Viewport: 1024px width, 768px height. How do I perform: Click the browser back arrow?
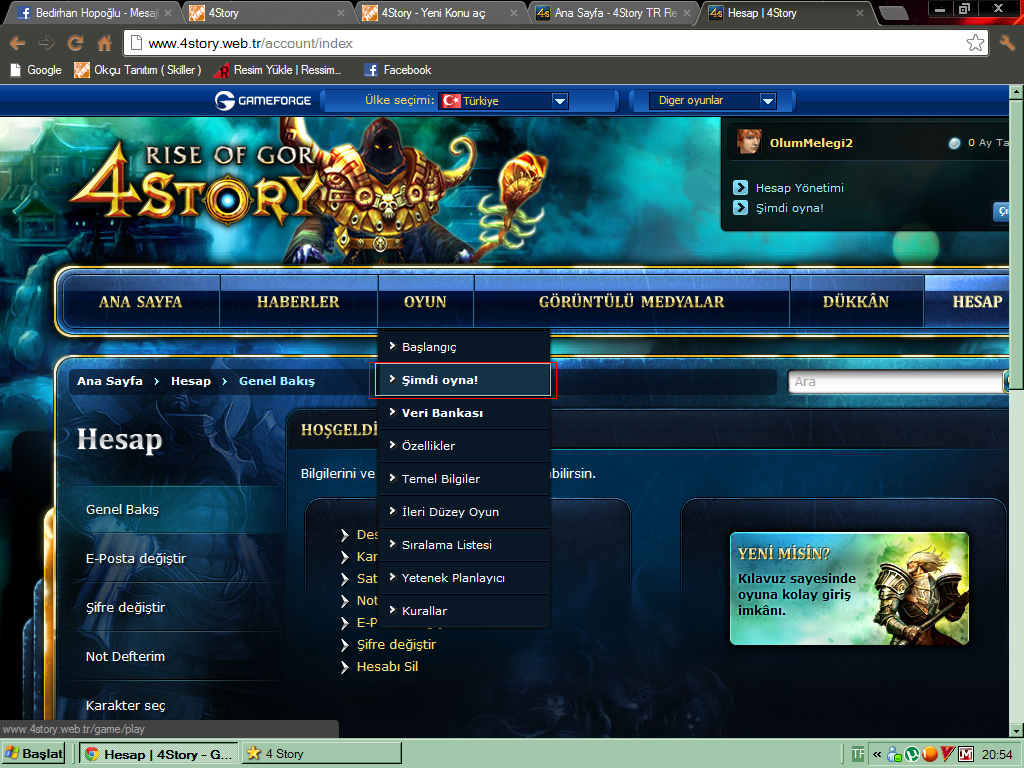(x=18, y=44)
